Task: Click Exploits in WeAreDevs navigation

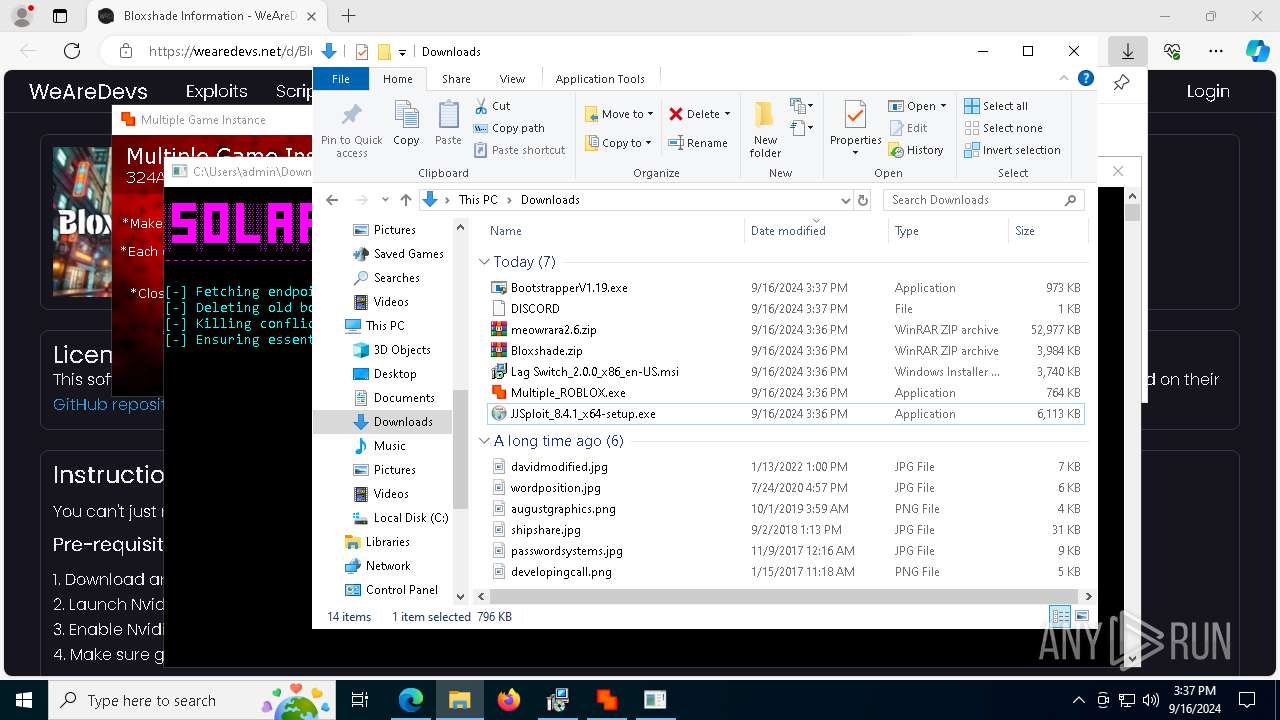Action: pyautogui.click(x=216, y=91)
